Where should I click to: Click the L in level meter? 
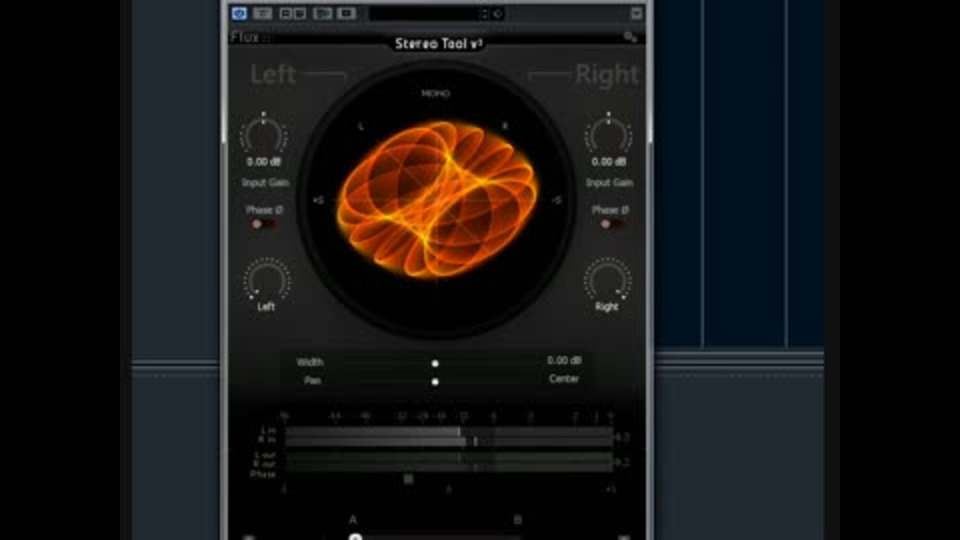click(x=449, y=432)
